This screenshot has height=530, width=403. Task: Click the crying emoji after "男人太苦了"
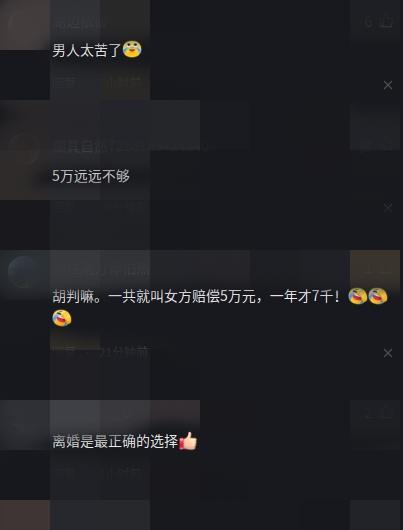[x=132, y=49]
